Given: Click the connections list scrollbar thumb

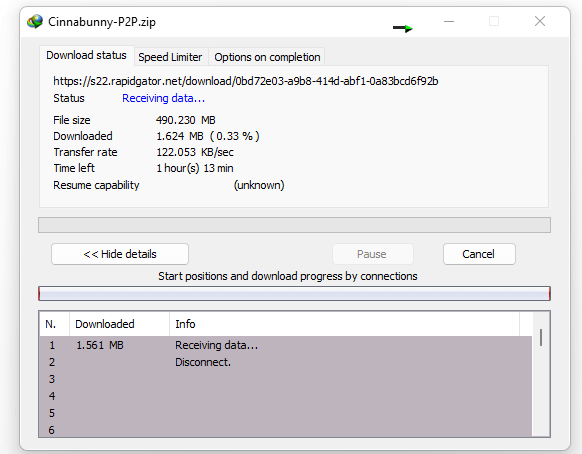Looking at the screenshot, I should click(x=541, y=337).
